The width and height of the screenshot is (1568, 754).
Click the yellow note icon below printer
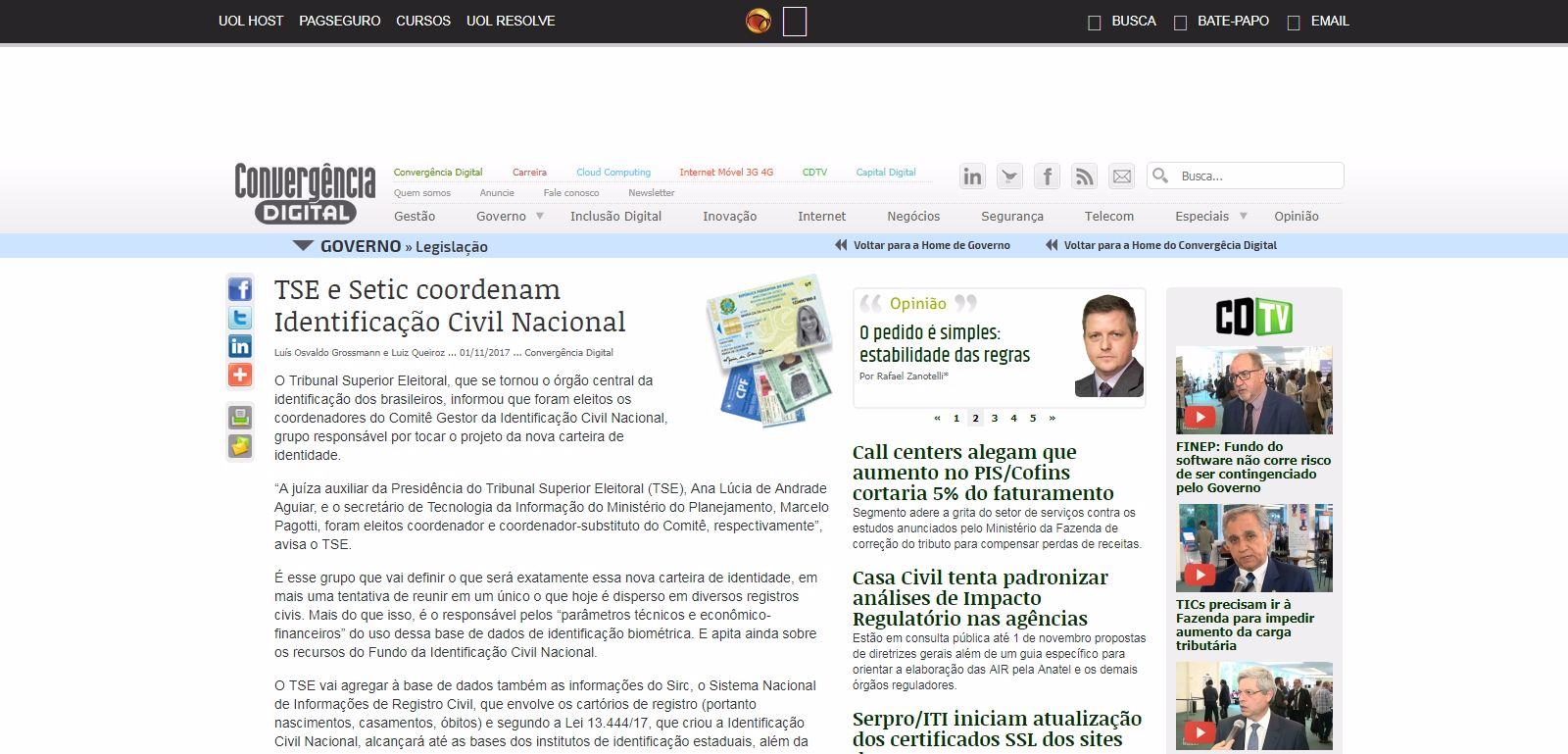(240, 446)
